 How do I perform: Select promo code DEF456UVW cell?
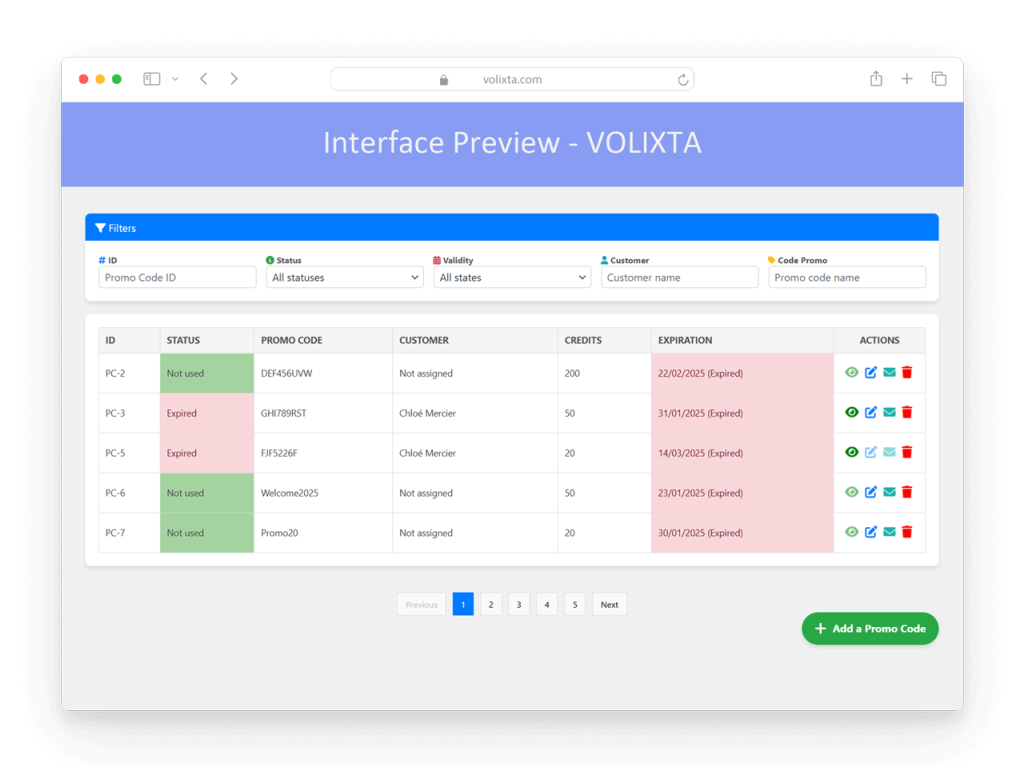pos(323,374)
